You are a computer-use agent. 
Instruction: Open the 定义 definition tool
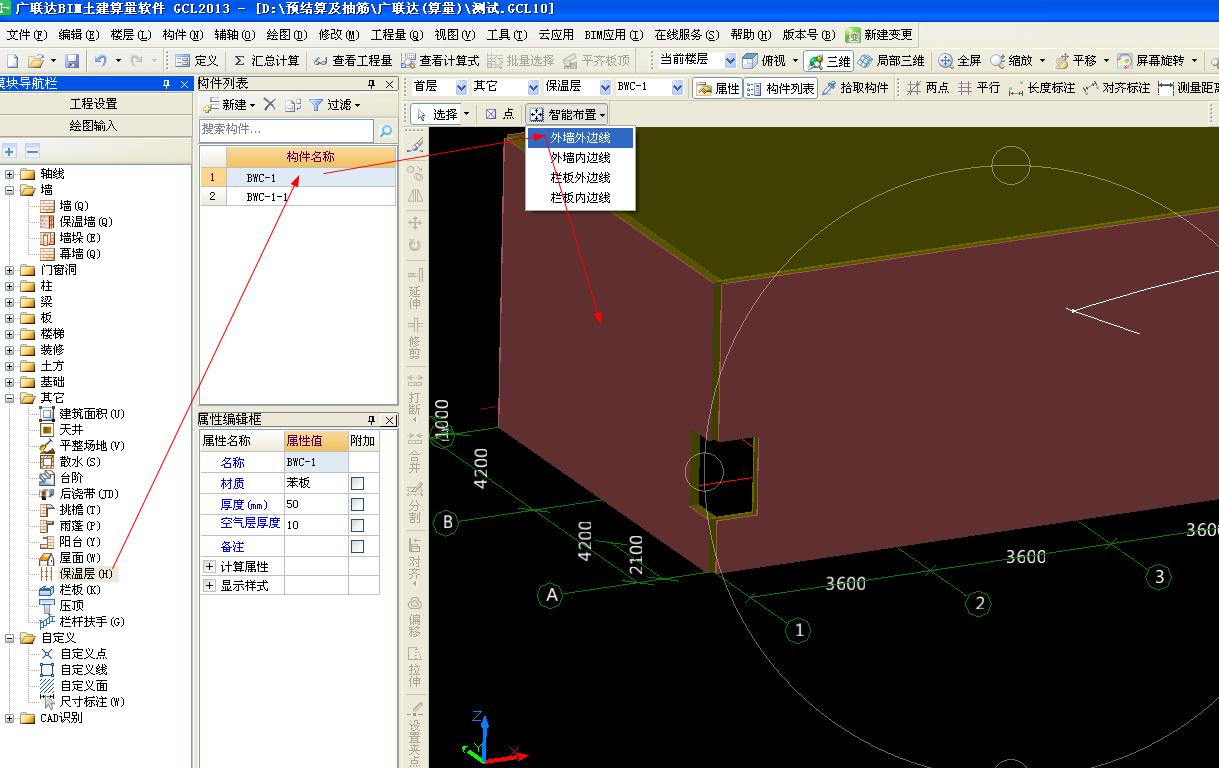196,61
